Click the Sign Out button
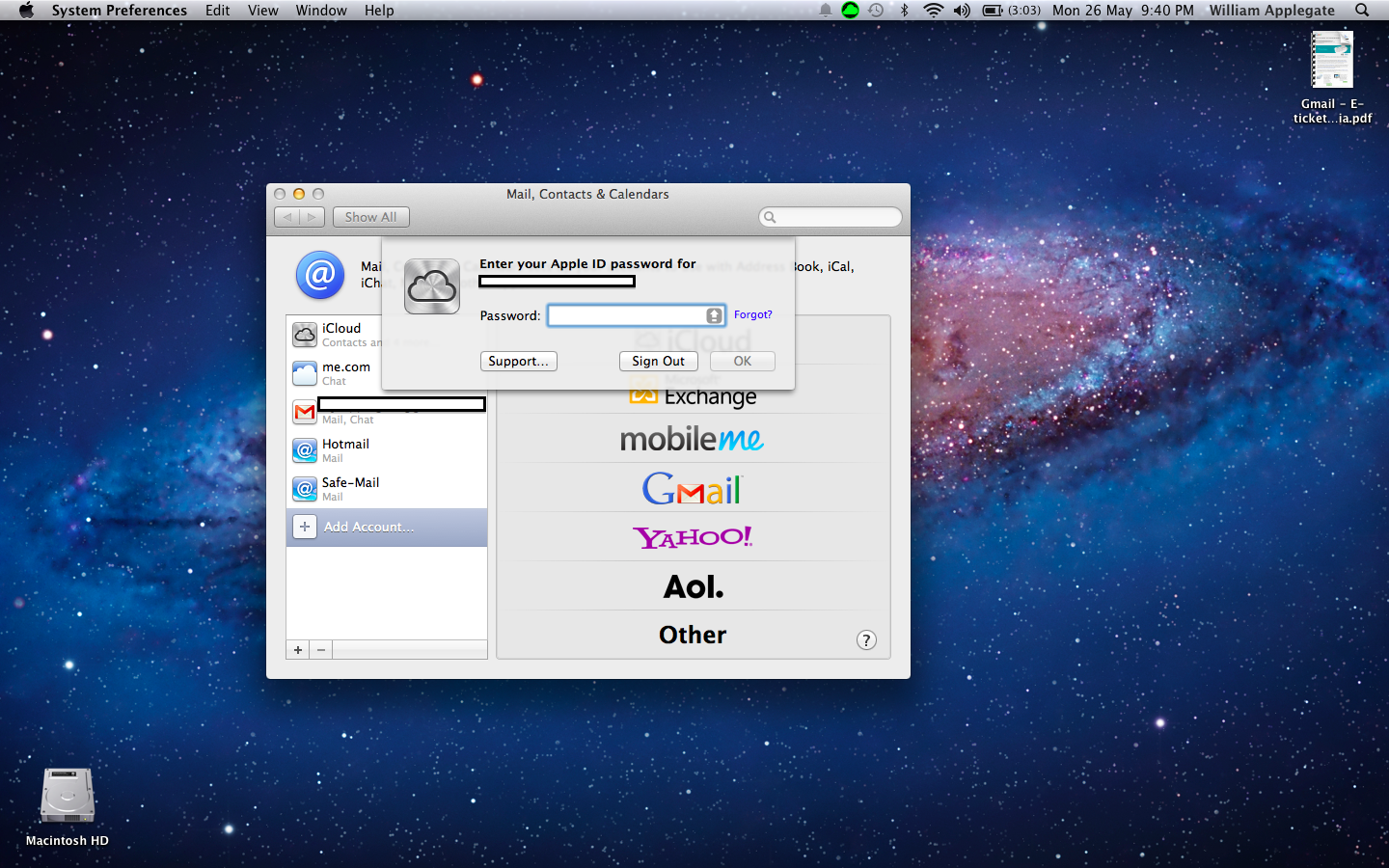This screenshot has height=868, width=1389. click(x=658, y=361)
